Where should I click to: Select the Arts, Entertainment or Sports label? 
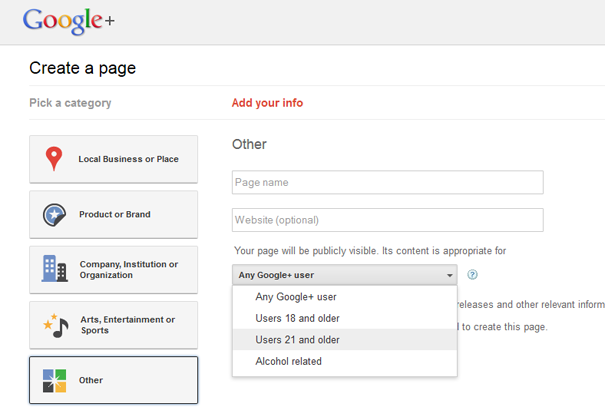coord(127,325)
